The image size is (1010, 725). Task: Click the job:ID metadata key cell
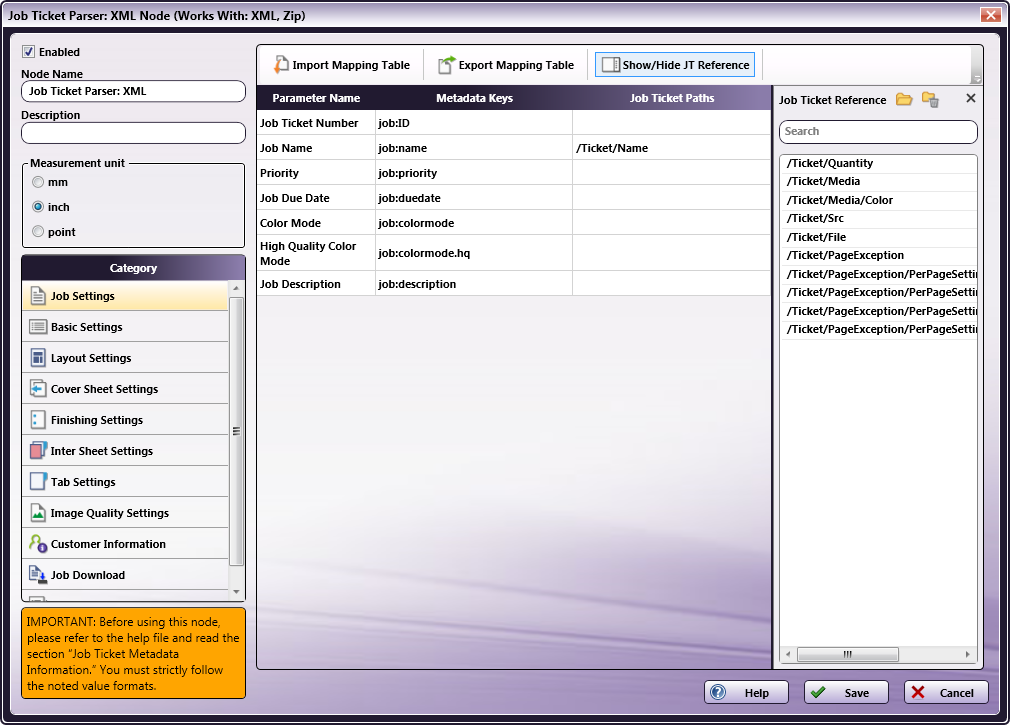pos(473,123)
